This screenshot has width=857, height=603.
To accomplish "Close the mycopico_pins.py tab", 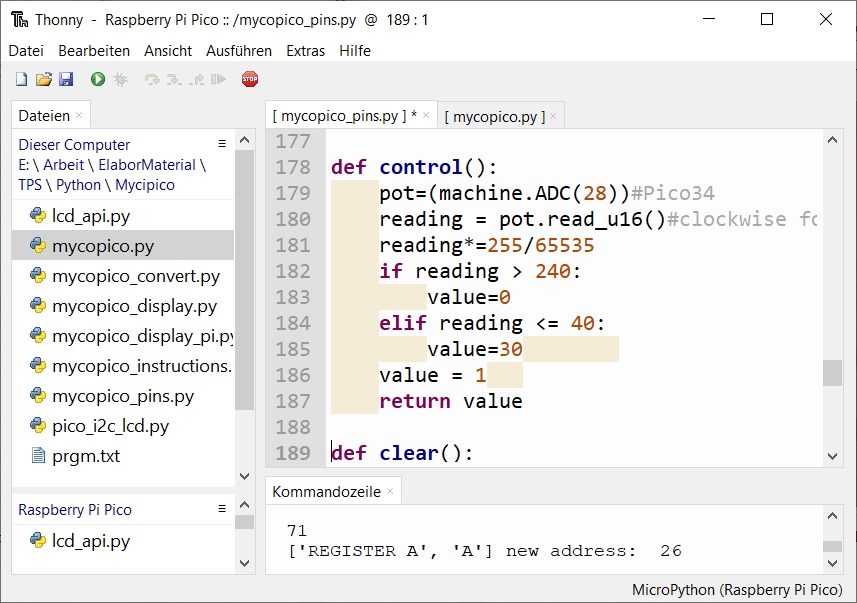I will pyautogui.click(x=425, y=116).
